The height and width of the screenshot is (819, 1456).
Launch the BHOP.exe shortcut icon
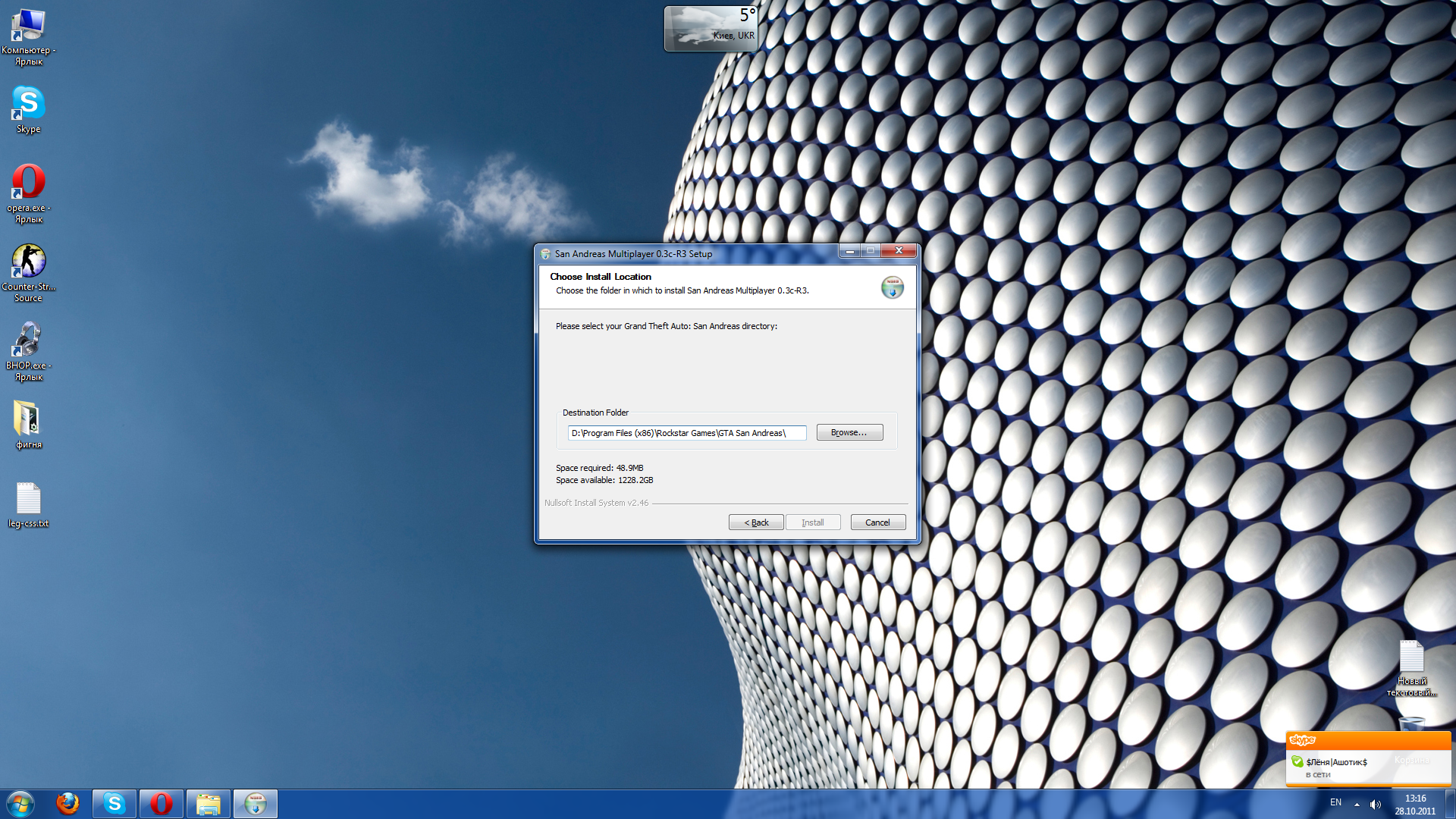[x=29, y=340]
